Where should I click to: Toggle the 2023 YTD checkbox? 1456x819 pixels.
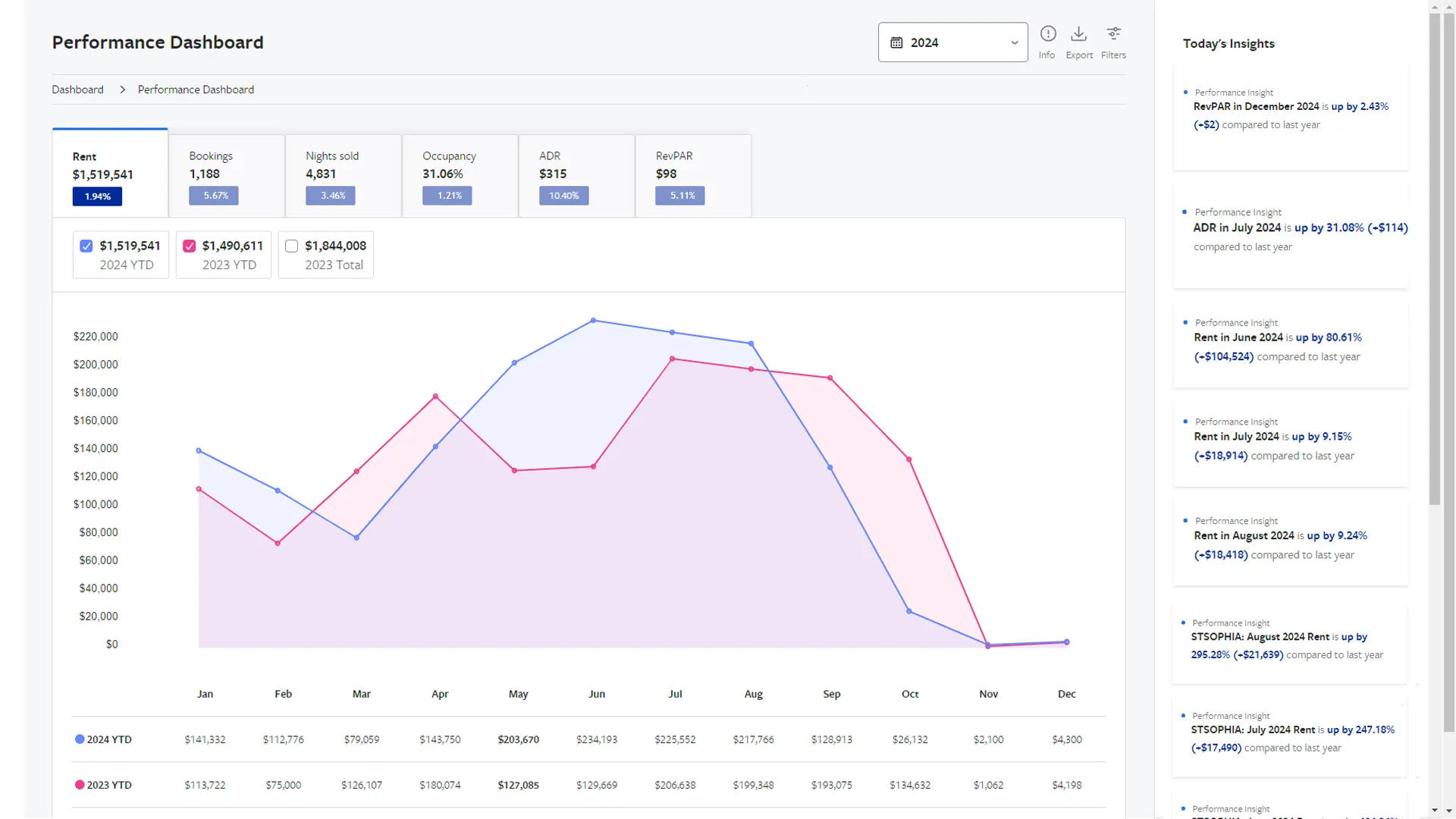(x=190, y=246)
